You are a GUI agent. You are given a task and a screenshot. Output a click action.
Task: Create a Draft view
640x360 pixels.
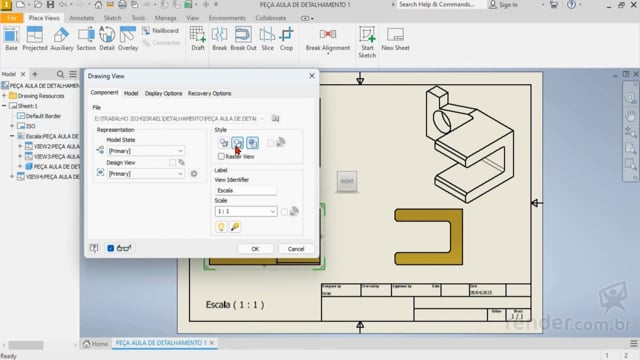198,39
